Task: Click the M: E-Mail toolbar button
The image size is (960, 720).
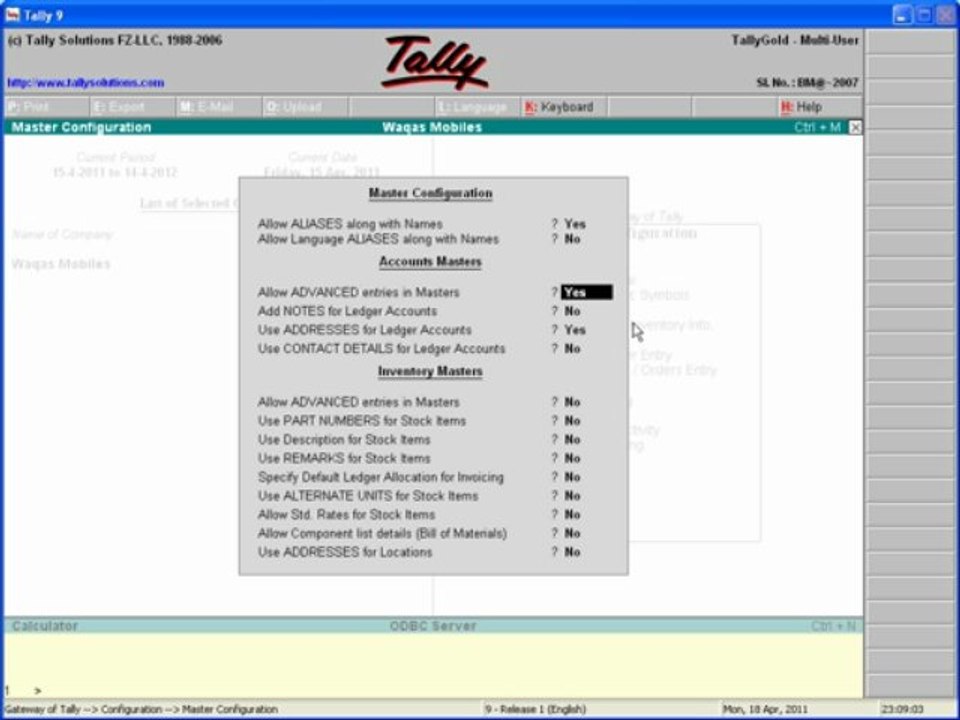Action: pos(218,107)
